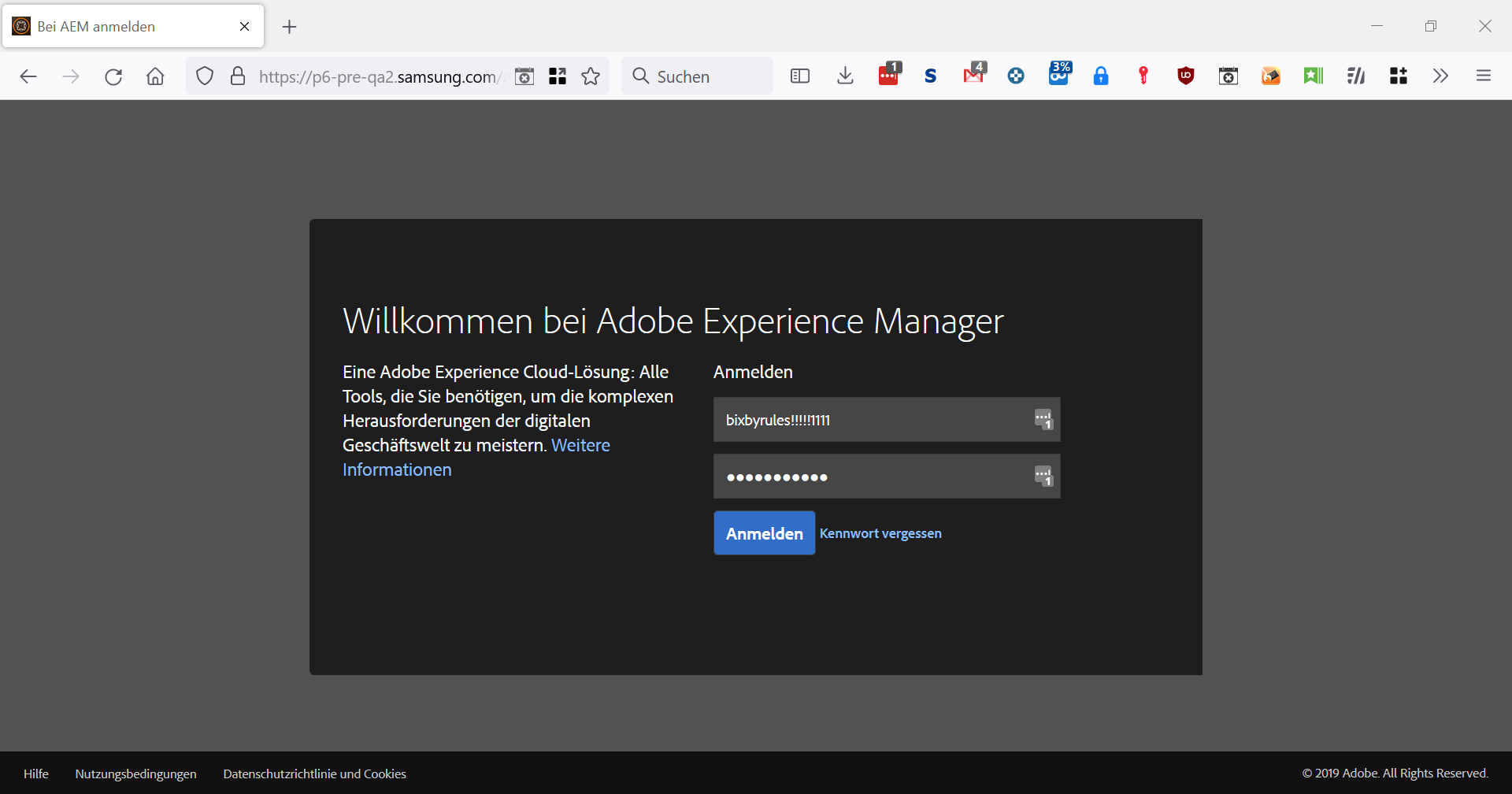This screenshot has height=794, width=1512.
Task: Bookmark this page with the star
Action: [x=591, y=76]
